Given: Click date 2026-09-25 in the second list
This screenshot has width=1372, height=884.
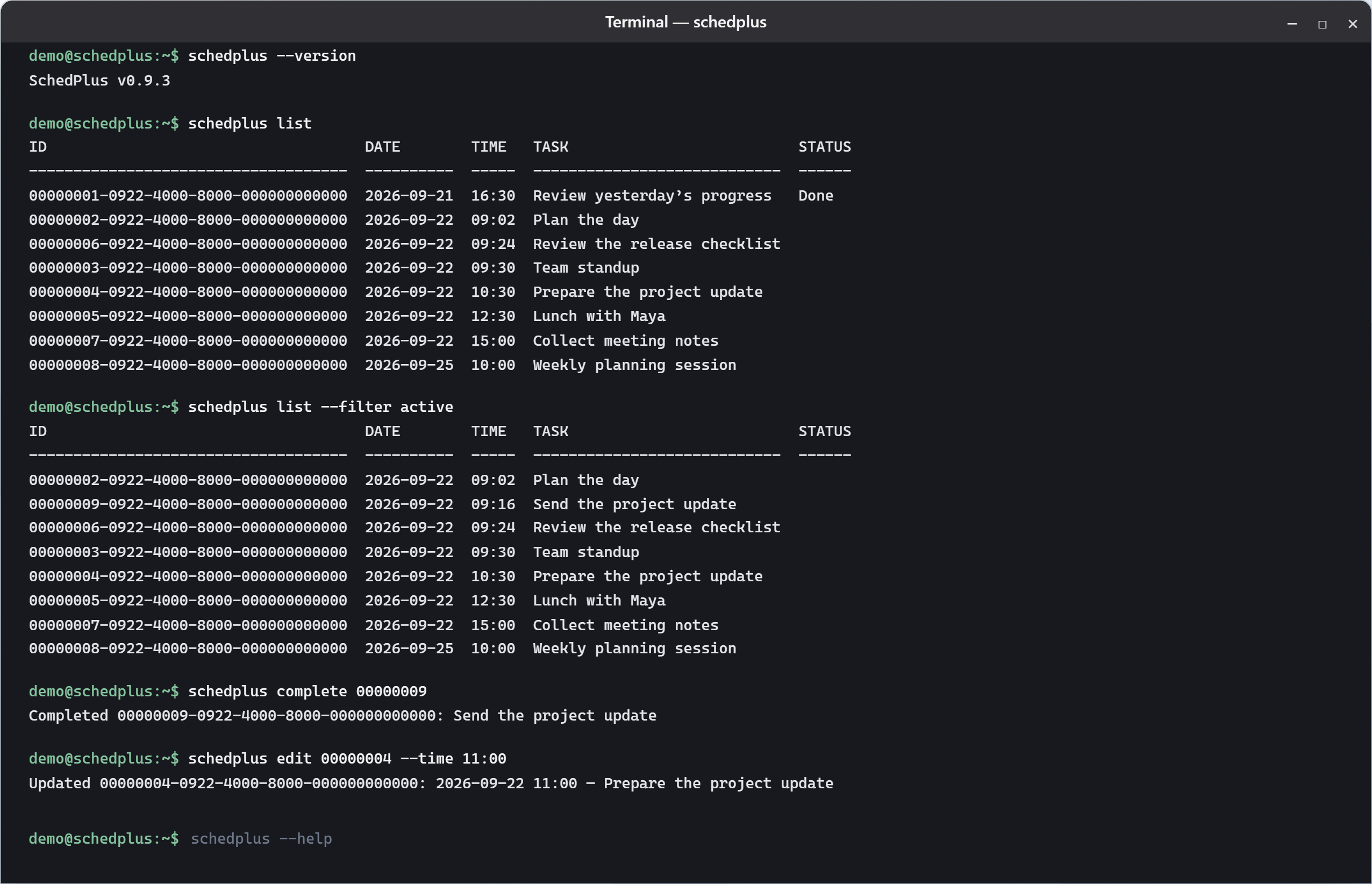Looking at the screenshot, I should point(409,648).
